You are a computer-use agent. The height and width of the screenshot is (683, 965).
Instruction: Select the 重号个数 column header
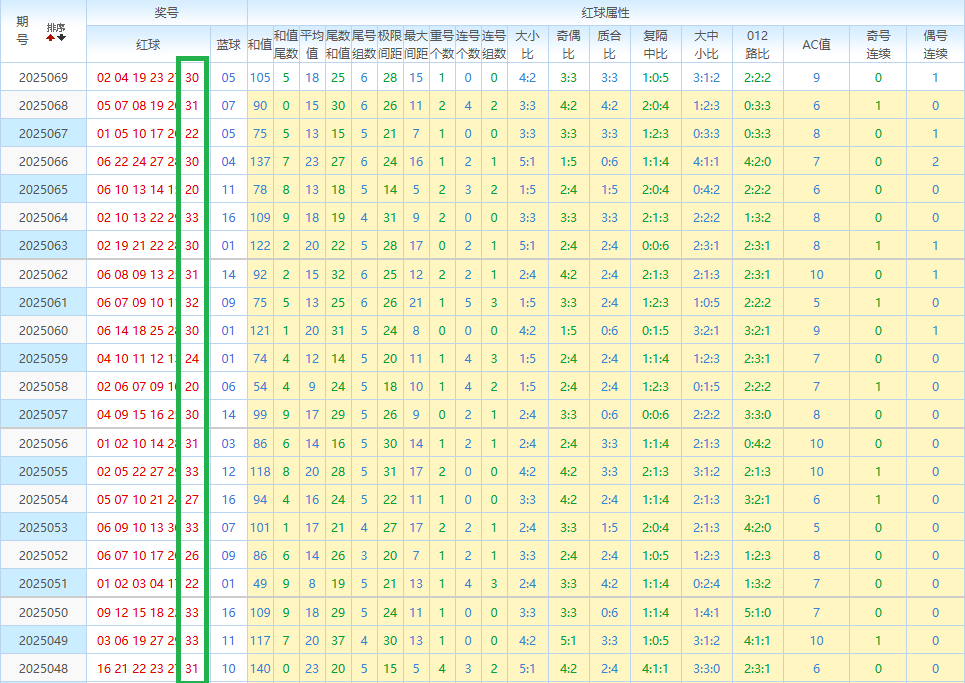point(442,44)
